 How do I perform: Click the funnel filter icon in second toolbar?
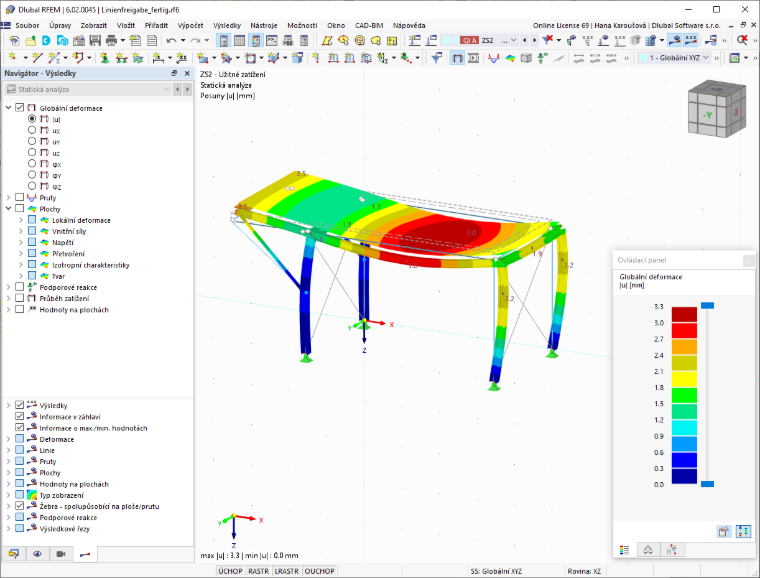pyautogui.click(x=437, y=58)
